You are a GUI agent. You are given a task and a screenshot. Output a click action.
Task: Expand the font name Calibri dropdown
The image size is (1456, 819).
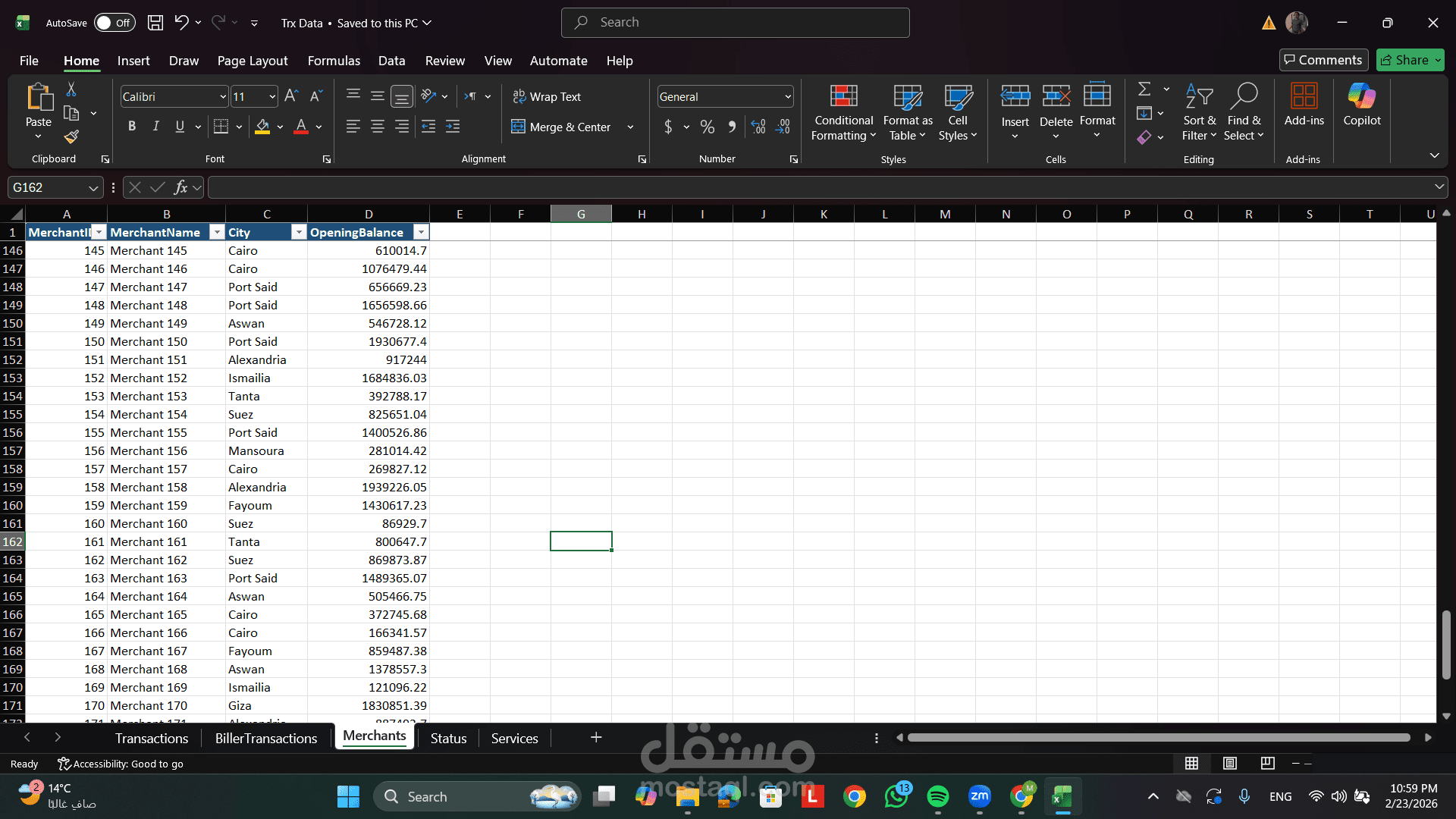point(223,97)
